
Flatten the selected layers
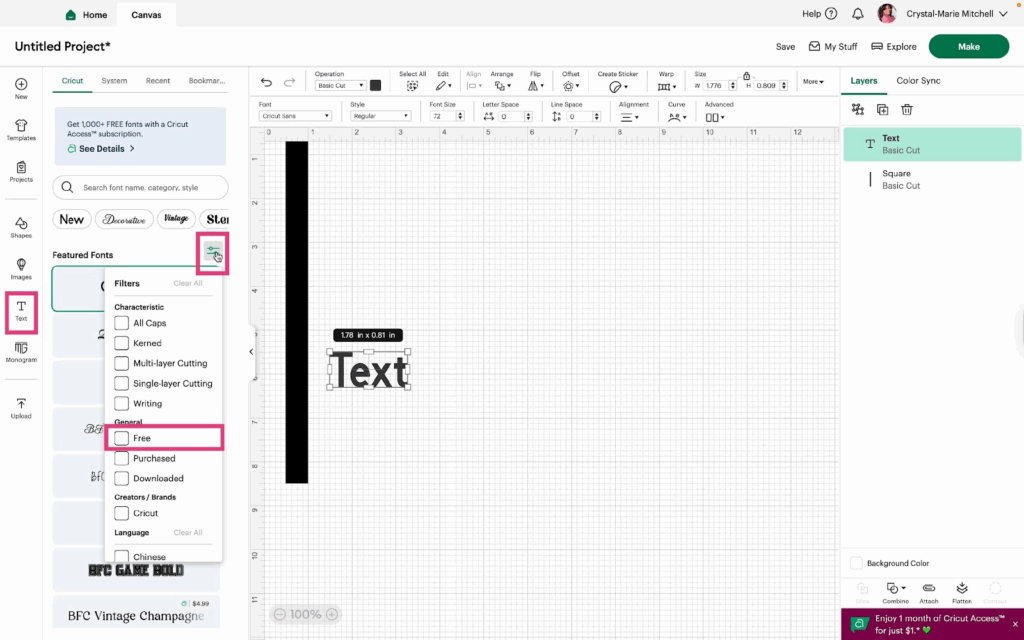962,593
